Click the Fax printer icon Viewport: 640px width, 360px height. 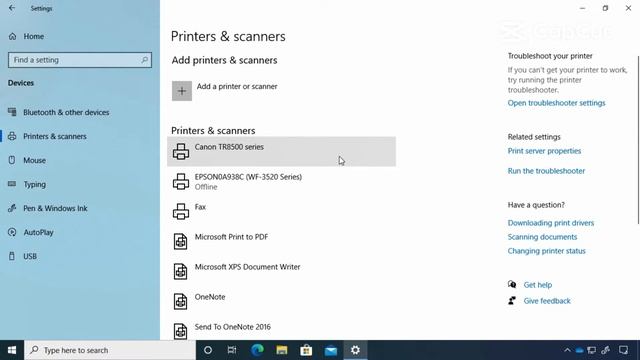pyautogui.click(x=181, y=211)
